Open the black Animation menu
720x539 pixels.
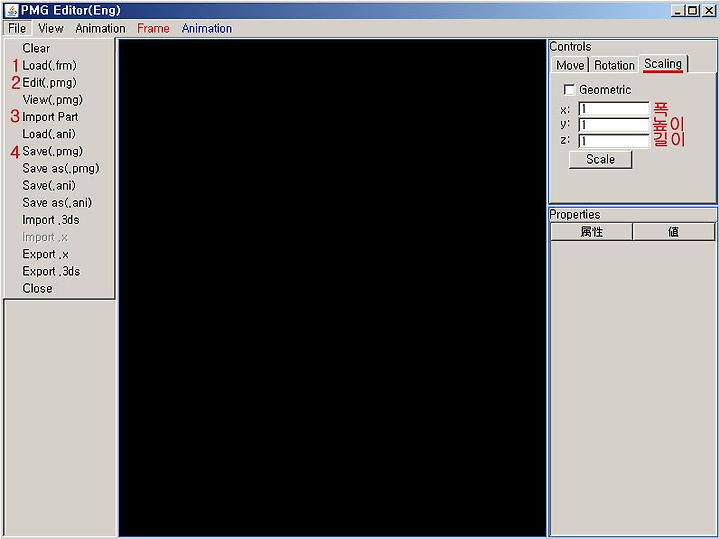click(x=100, y=28)
